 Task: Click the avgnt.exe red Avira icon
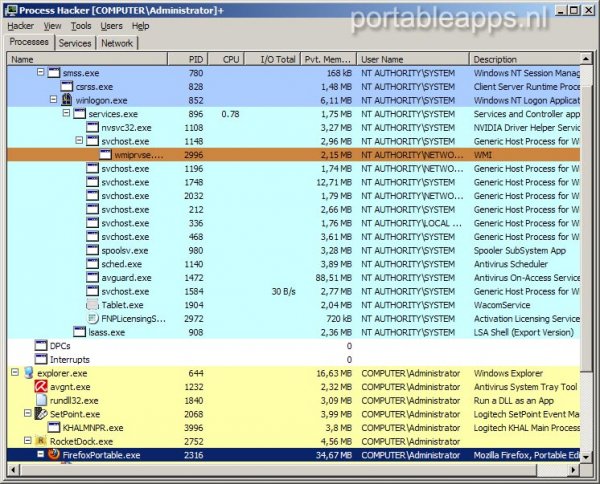click(x=41, y=386)
